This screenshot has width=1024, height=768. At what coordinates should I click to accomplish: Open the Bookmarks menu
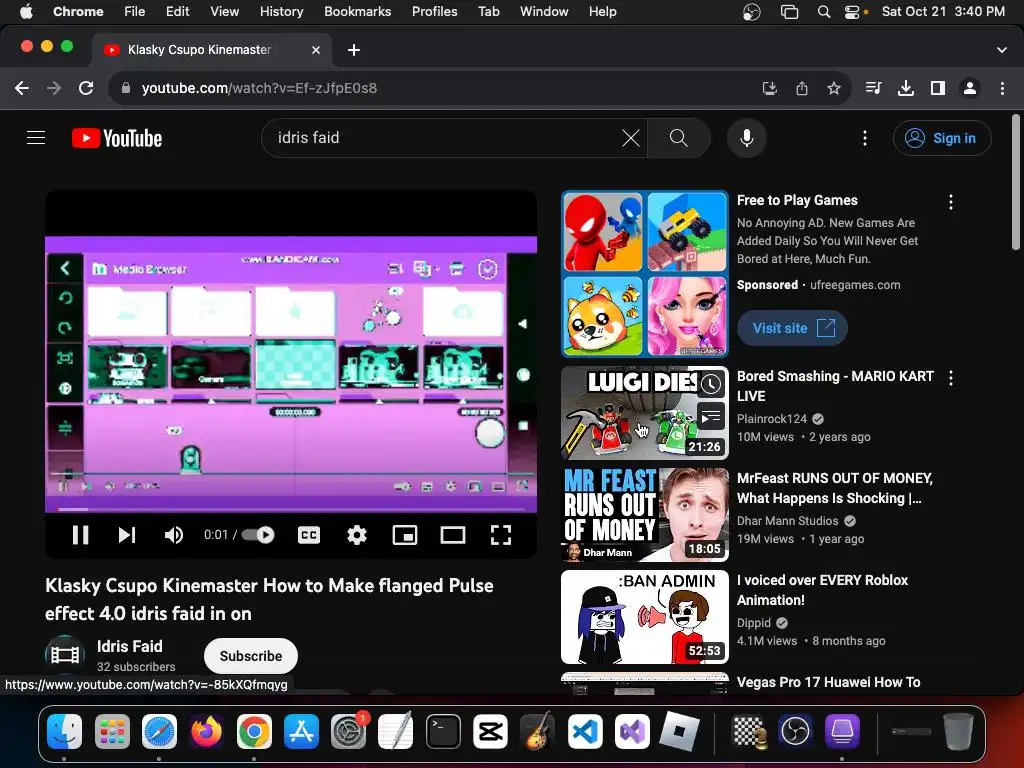pos(357,11)
